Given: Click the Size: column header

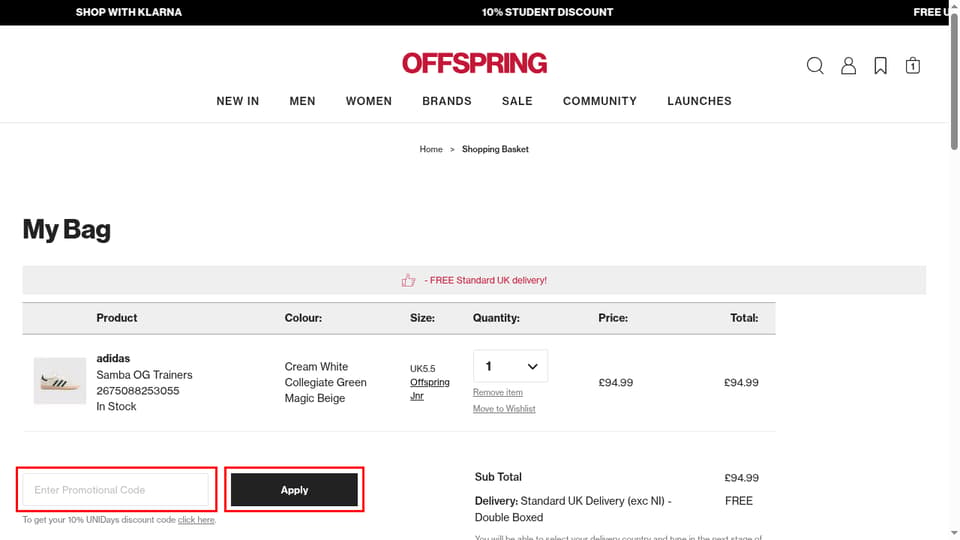Looking at the screenshot, I should click(422, 318).
